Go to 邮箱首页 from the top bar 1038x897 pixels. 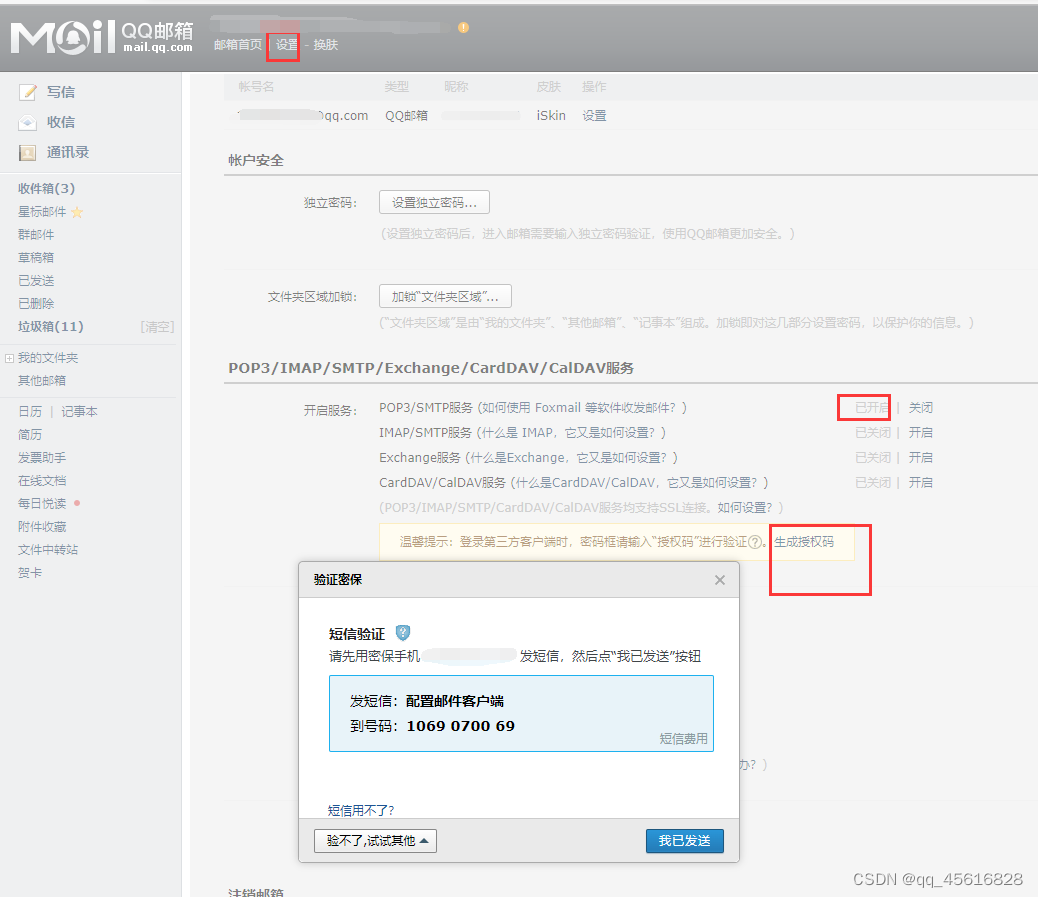[x=237, y=45]
